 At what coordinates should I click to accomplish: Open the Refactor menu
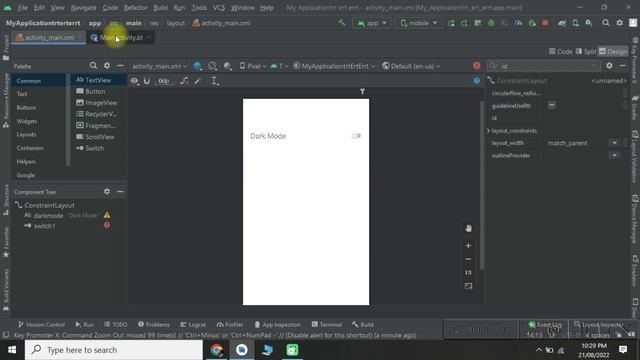tap(135, 8)
